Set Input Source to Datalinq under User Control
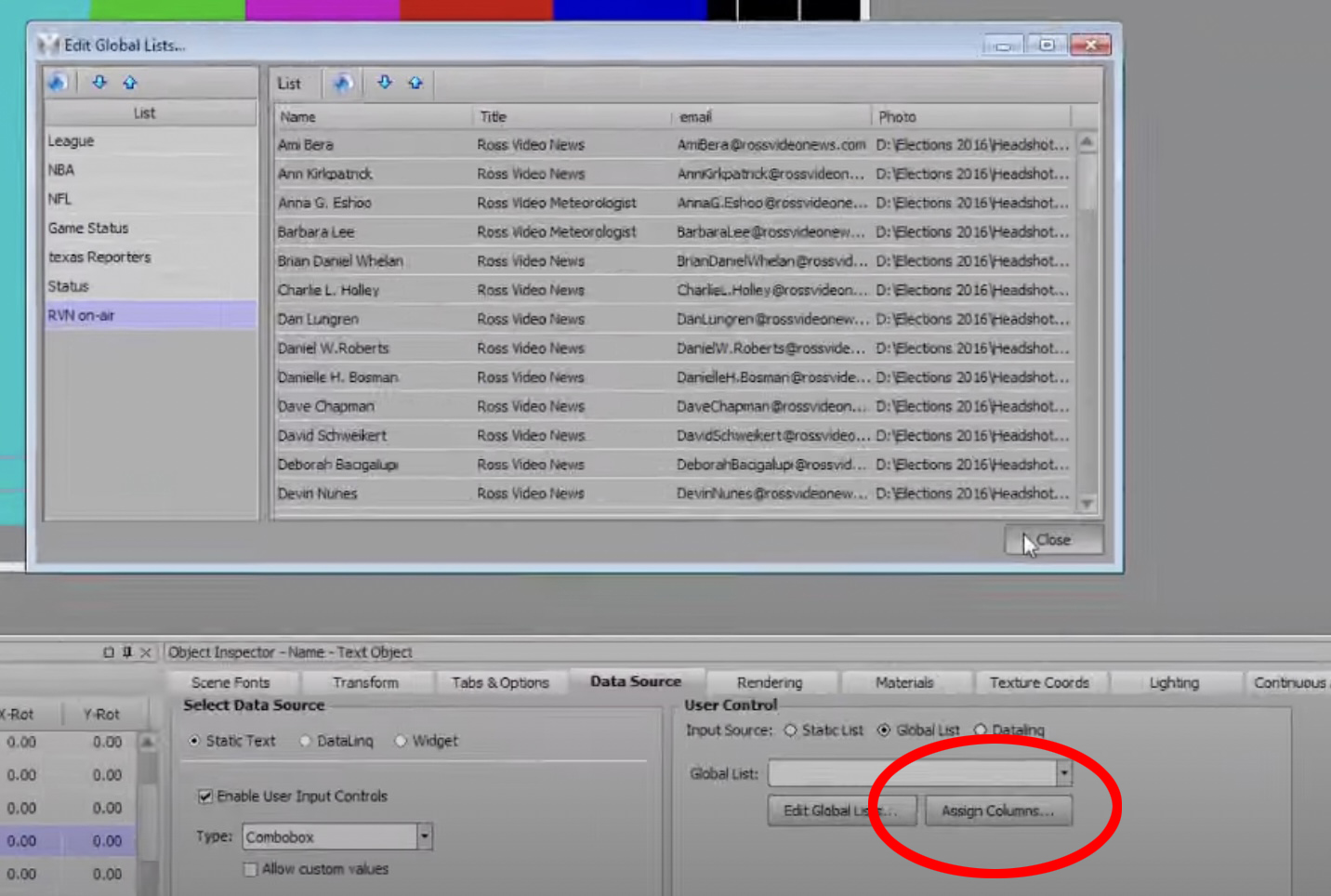 click(981, 731)
